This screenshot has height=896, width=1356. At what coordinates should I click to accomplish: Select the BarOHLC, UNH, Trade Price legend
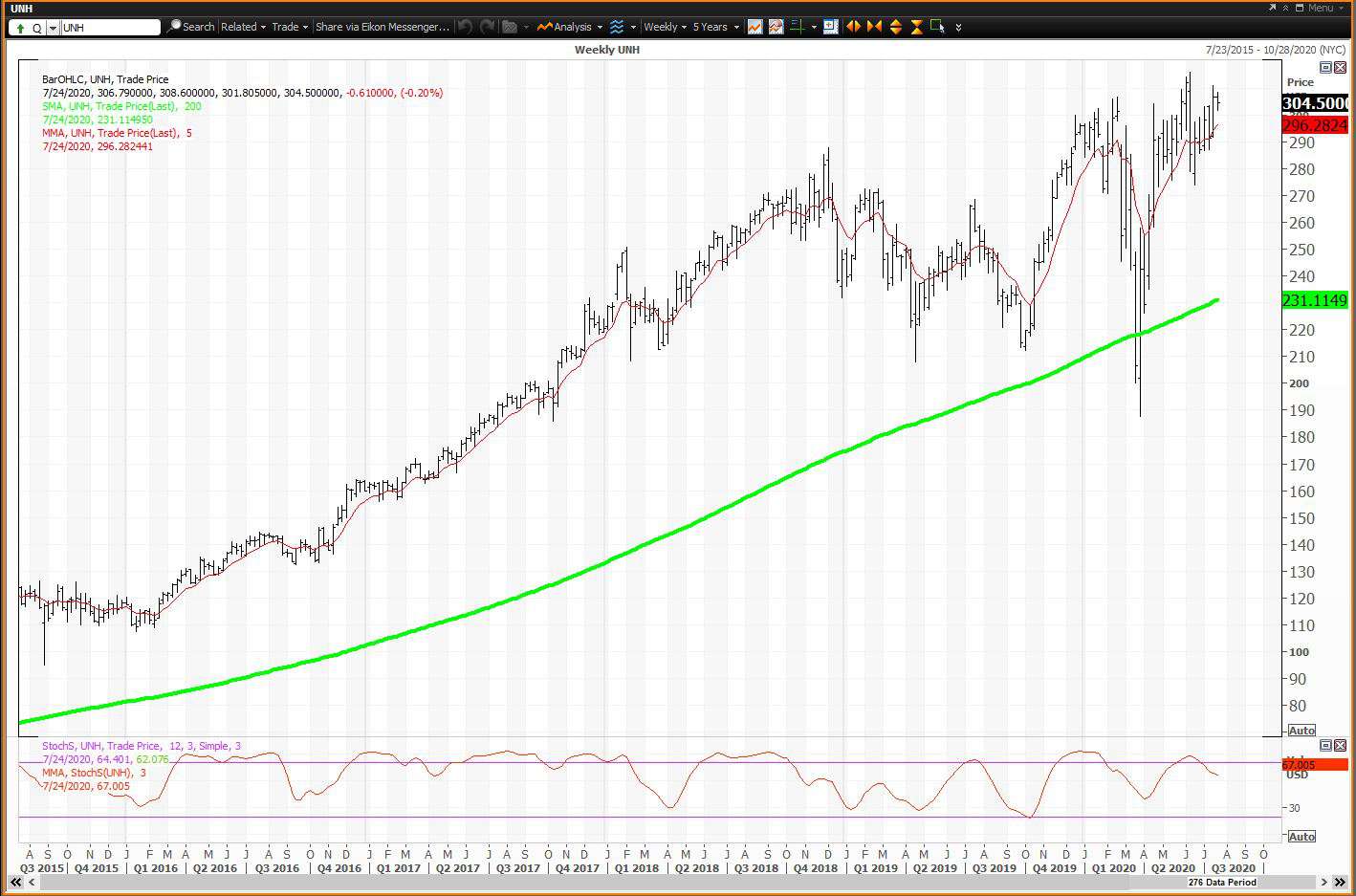click(x=105, y=79)
